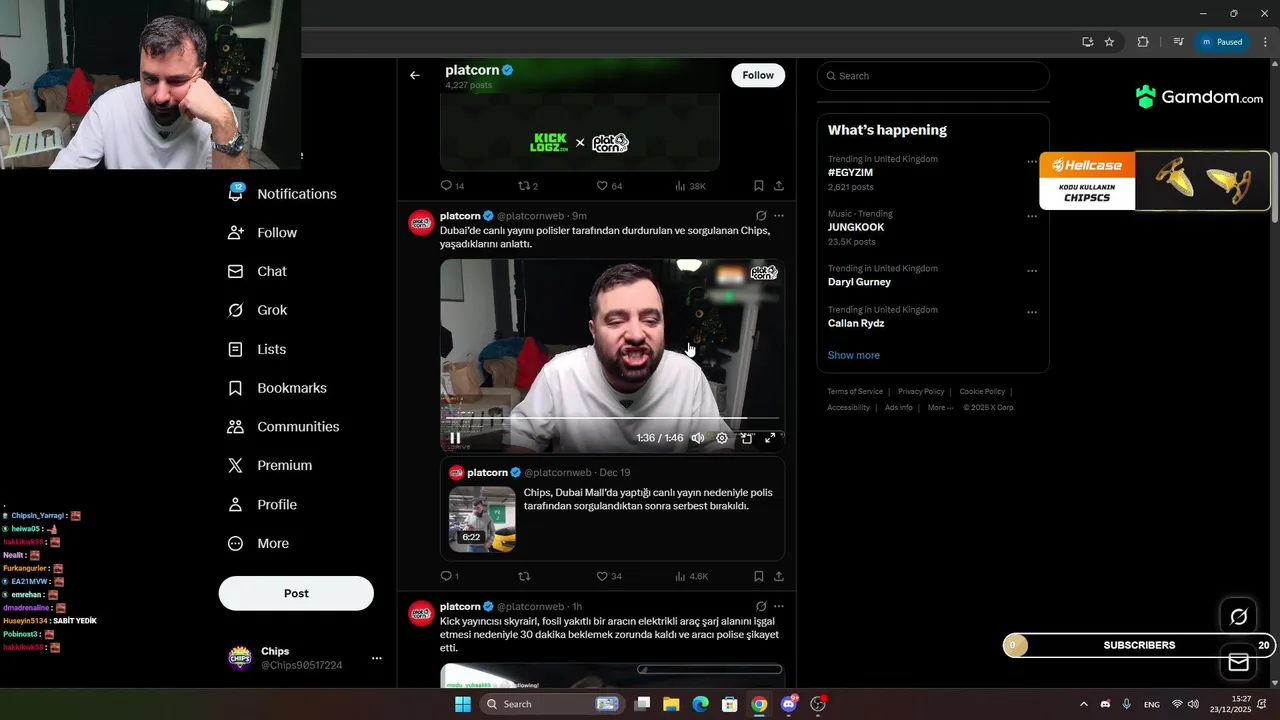The height and width of the screenshot is (720, 1280).
Task: Toggle picture-in-picture on the video
Action: 746,438
